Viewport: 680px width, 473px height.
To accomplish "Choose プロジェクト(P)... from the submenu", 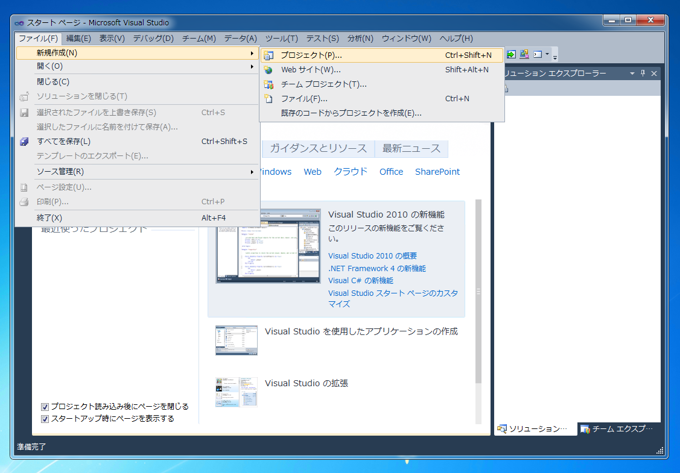I will 382,55.
